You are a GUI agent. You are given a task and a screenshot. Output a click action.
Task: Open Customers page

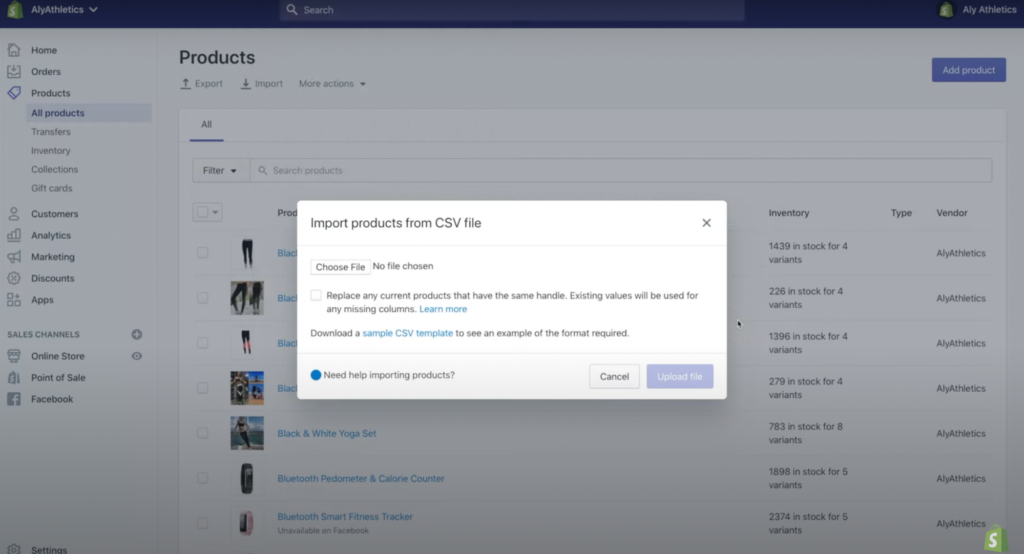(x=54, y=214)
